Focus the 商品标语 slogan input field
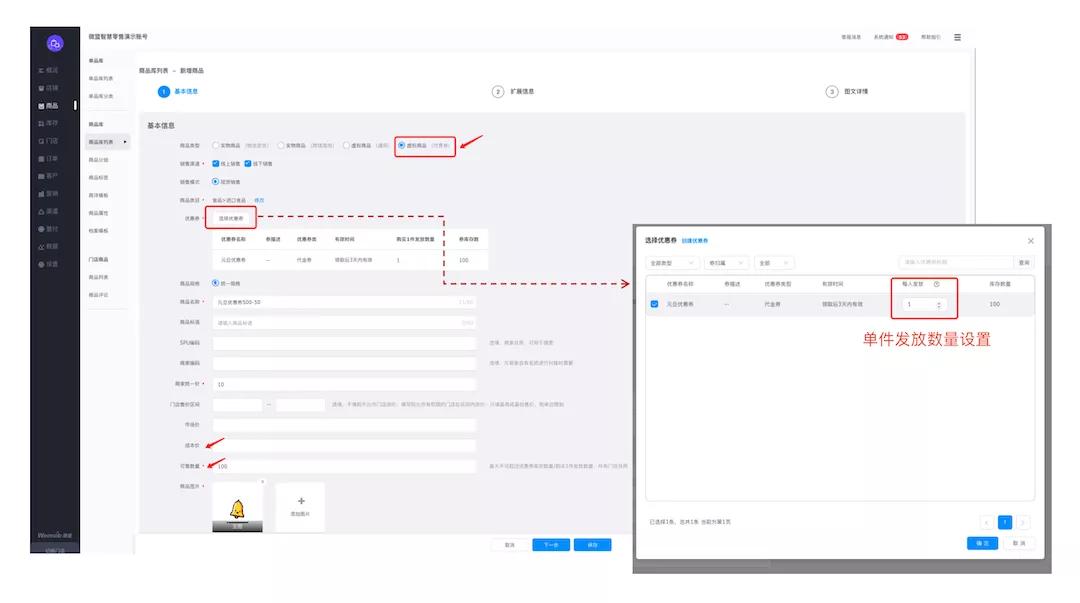The image size is (1080, 603). coord(344,323)
